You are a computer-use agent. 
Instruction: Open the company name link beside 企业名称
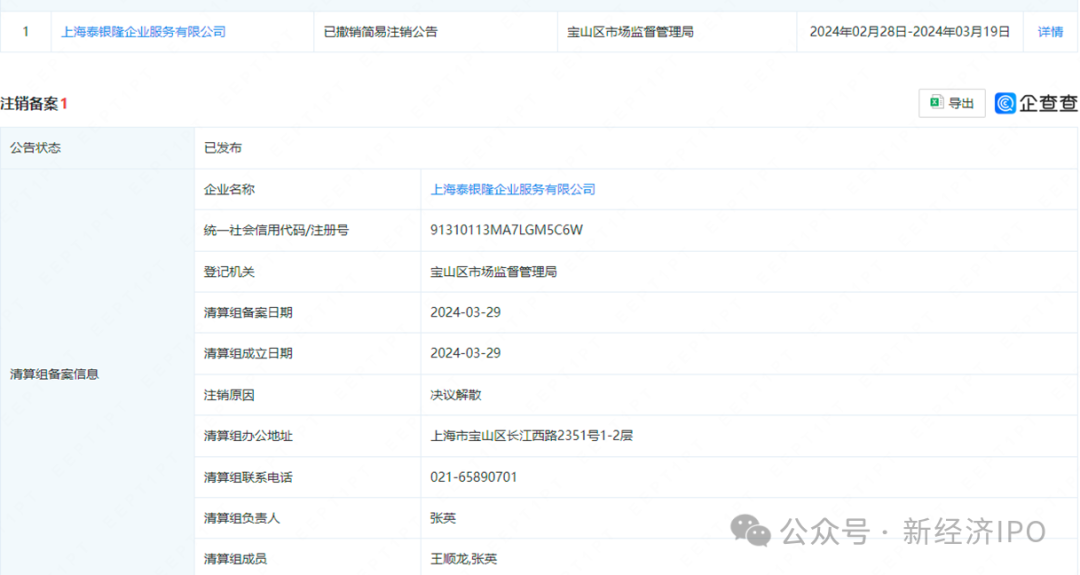click(512, 189)
